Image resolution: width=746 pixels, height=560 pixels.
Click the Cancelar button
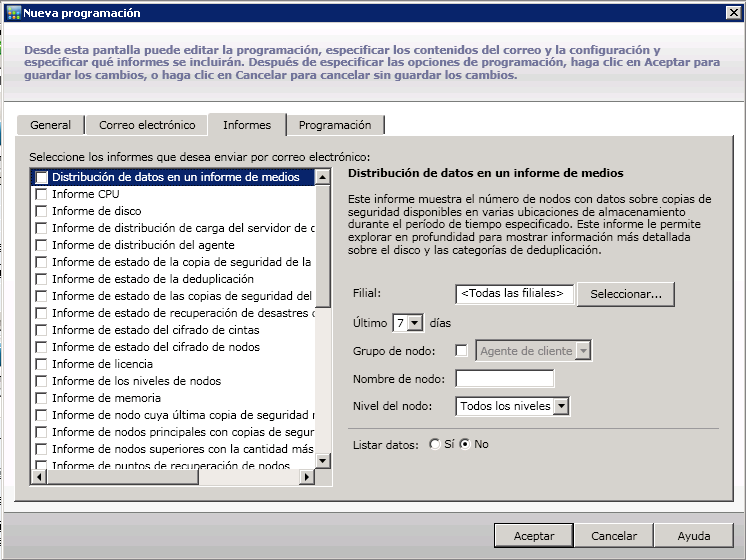(614, 536)
